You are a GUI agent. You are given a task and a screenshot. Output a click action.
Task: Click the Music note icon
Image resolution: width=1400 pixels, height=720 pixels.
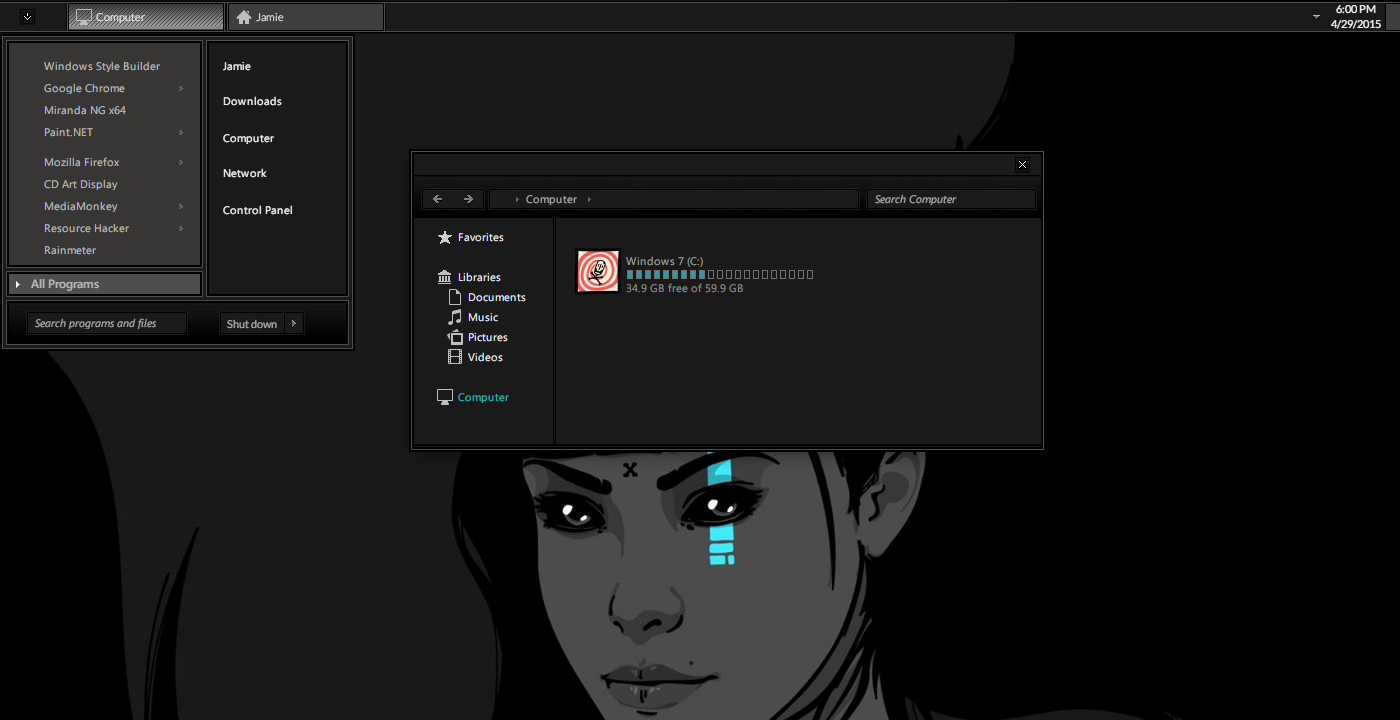(x=455, y=317)
